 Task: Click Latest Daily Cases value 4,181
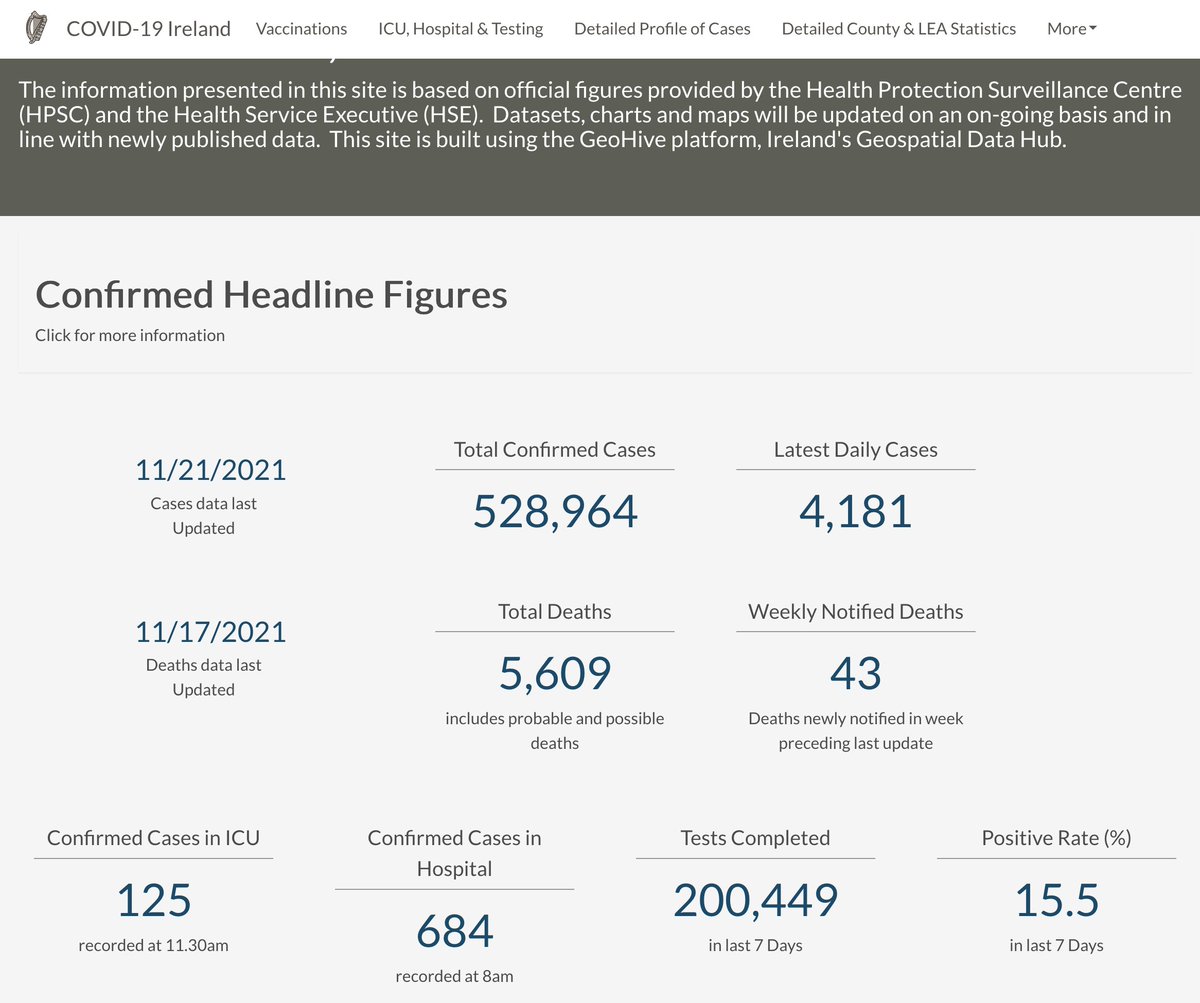pyautogui.click(x=856, y=511)
